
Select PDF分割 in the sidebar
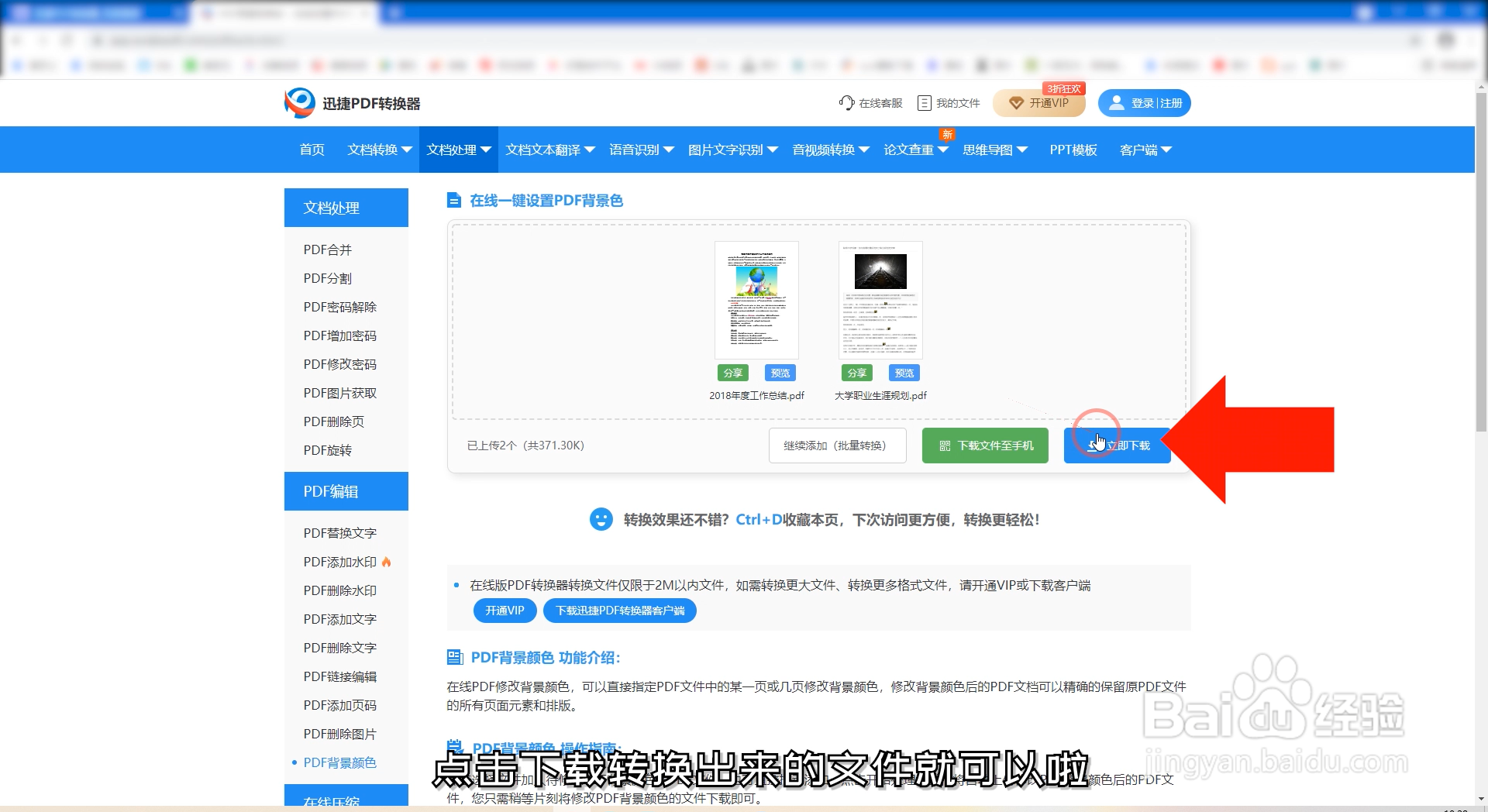click(328, 278)
